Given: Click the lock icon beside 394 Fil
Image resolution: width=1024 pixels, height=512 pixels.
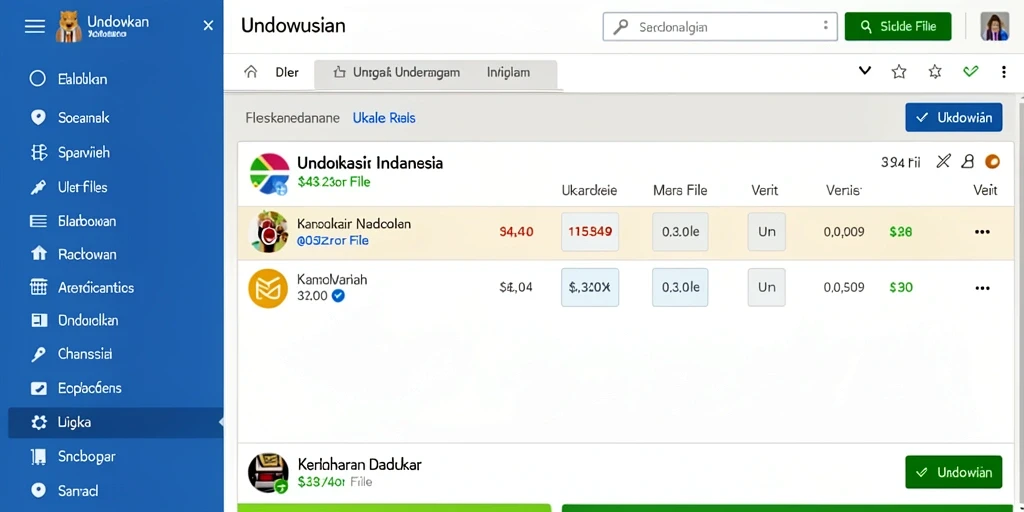Looking at the screenshot, I should (x=968, y=162).
